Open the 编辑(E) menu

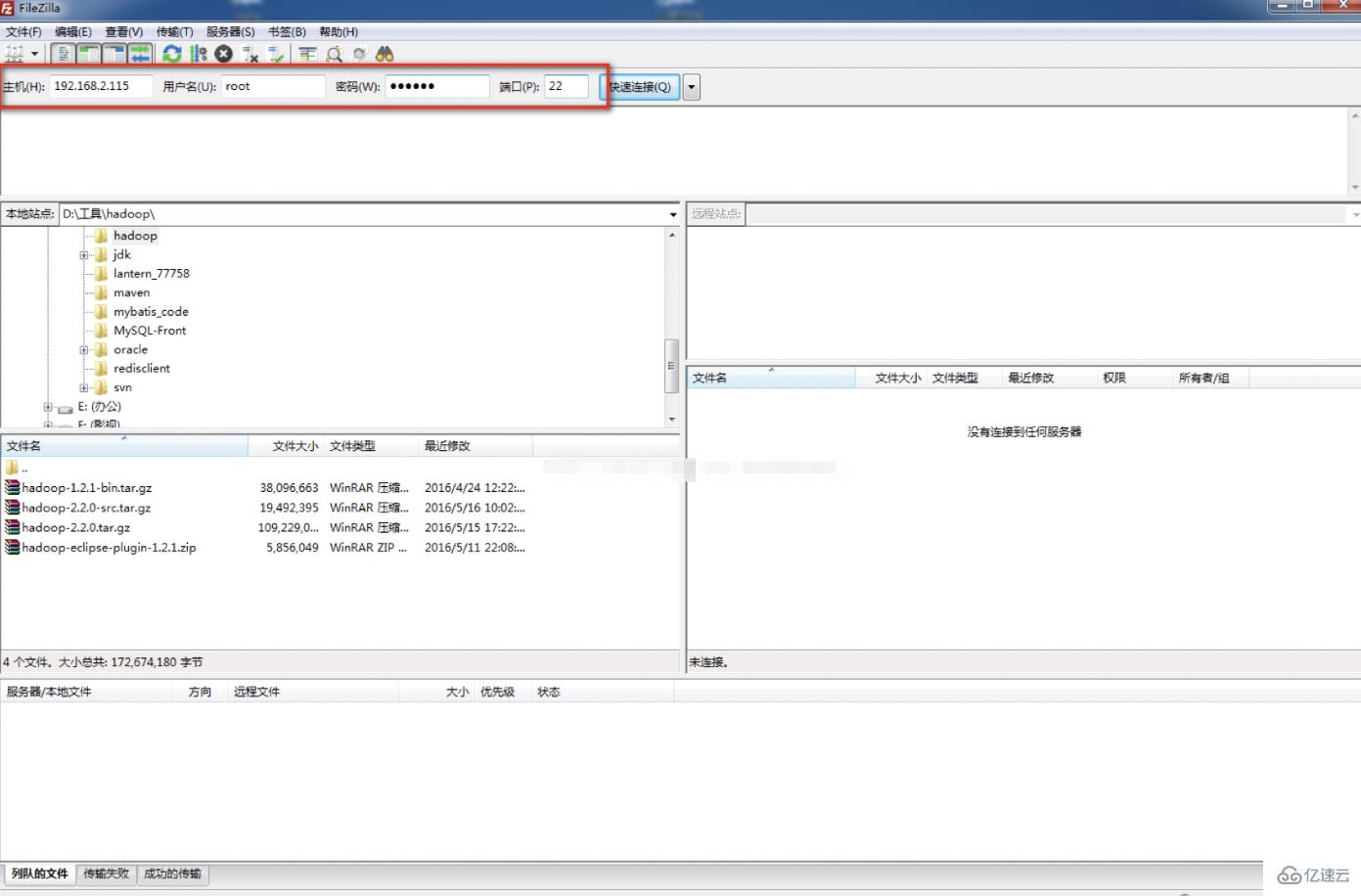pyautogui.click(x=73, y=32)
